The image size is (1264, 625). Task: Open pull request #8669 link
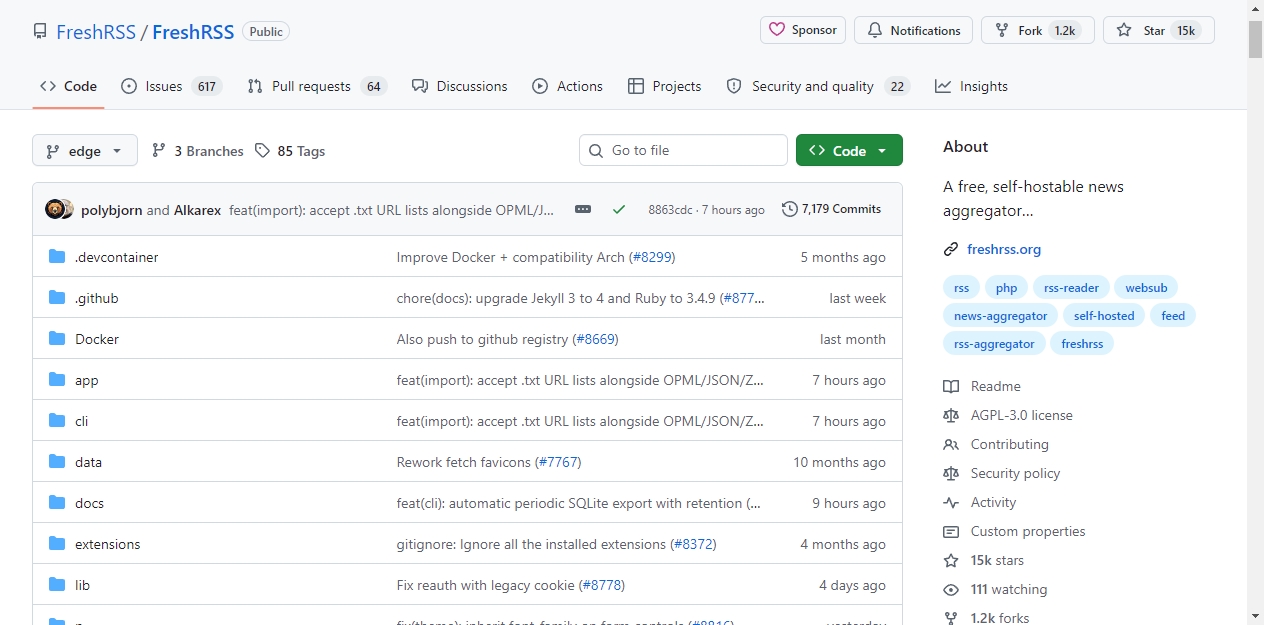(596, 339)
